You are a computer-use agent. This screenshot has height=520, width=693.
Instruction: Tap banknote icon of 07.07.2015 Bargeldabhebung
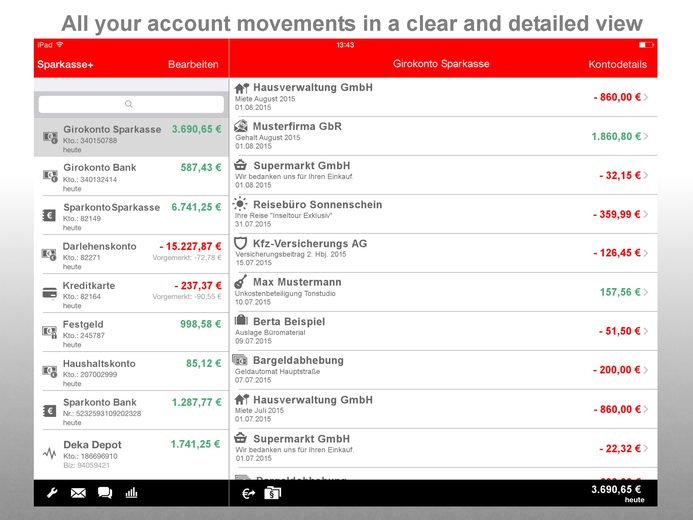point(240,360)
